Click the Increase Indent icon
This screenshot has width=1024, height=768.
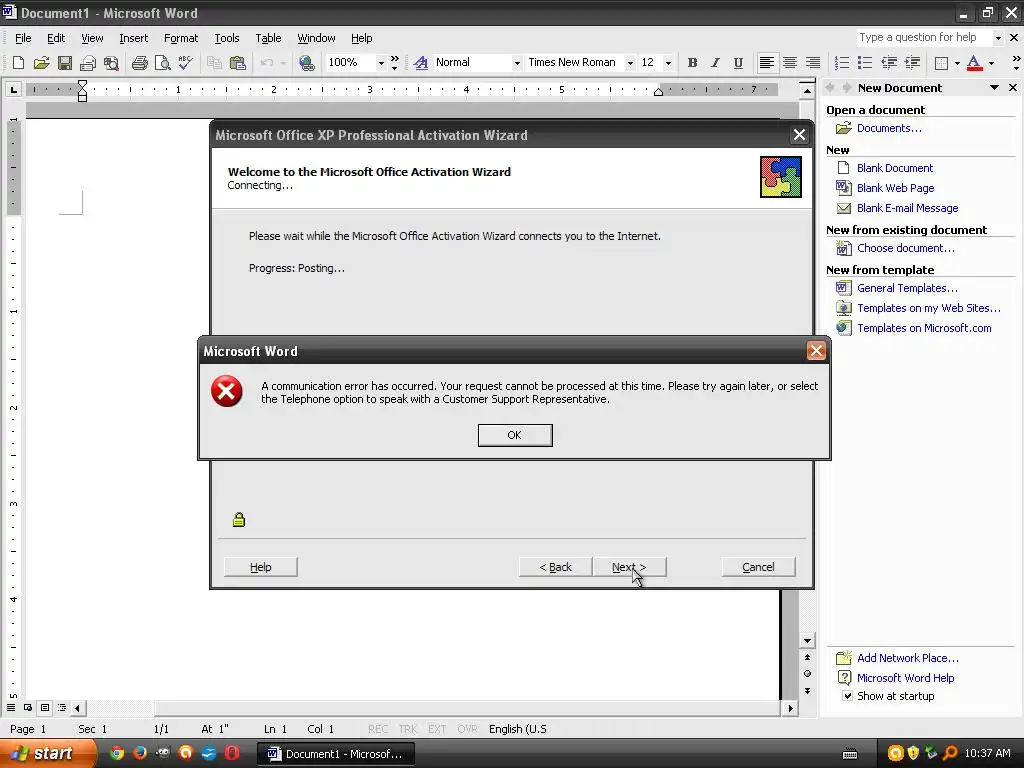(x=912, y=63)
